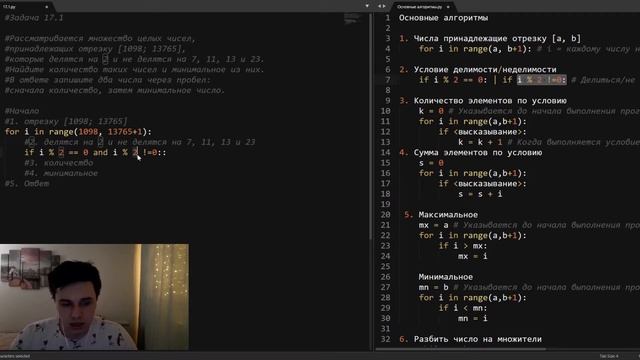The image size is (640, 360).
Task: Click comment '#Начало'
Action: (22, 111)
